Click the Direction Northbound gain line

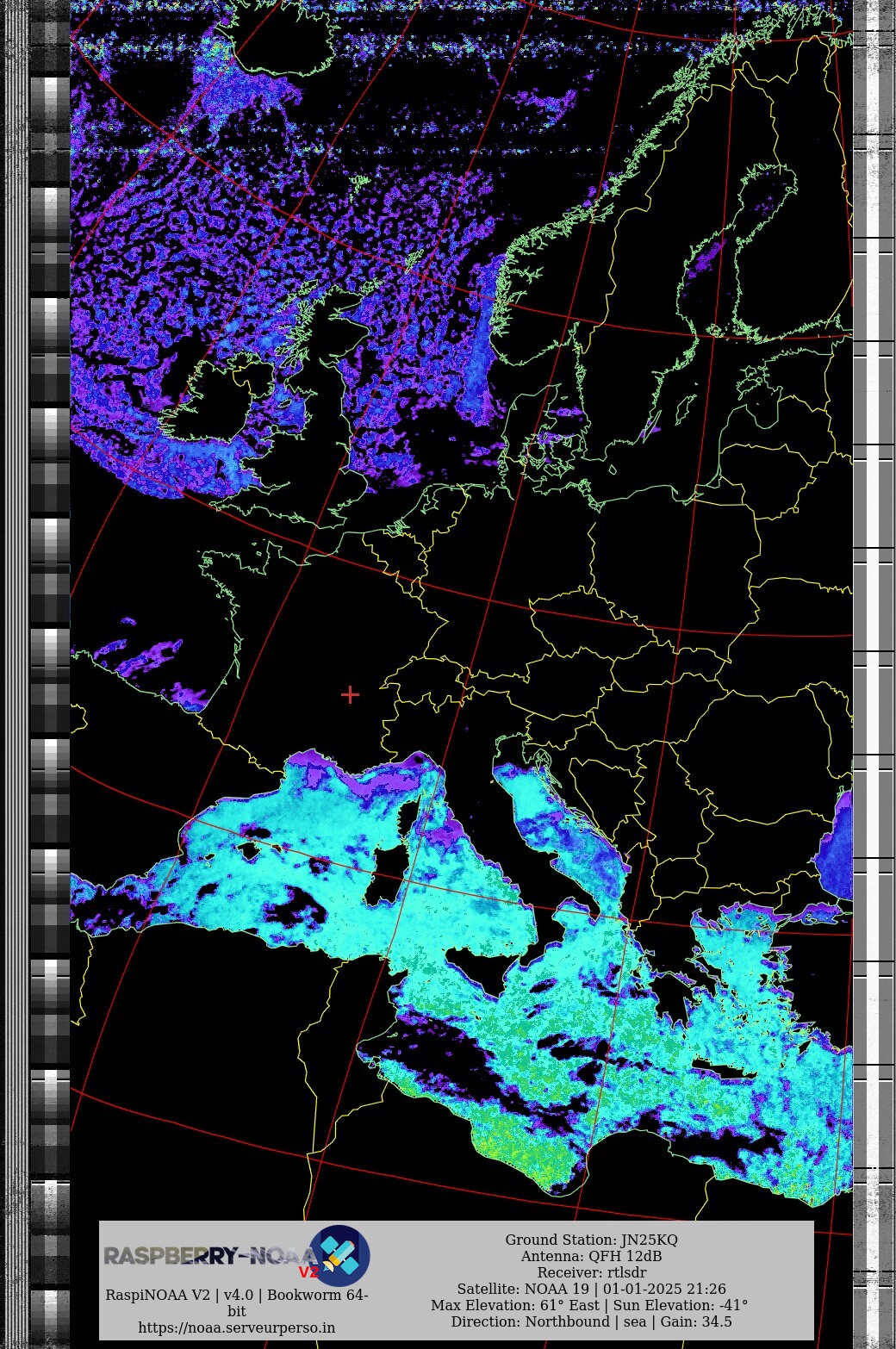pos(591,1321)
